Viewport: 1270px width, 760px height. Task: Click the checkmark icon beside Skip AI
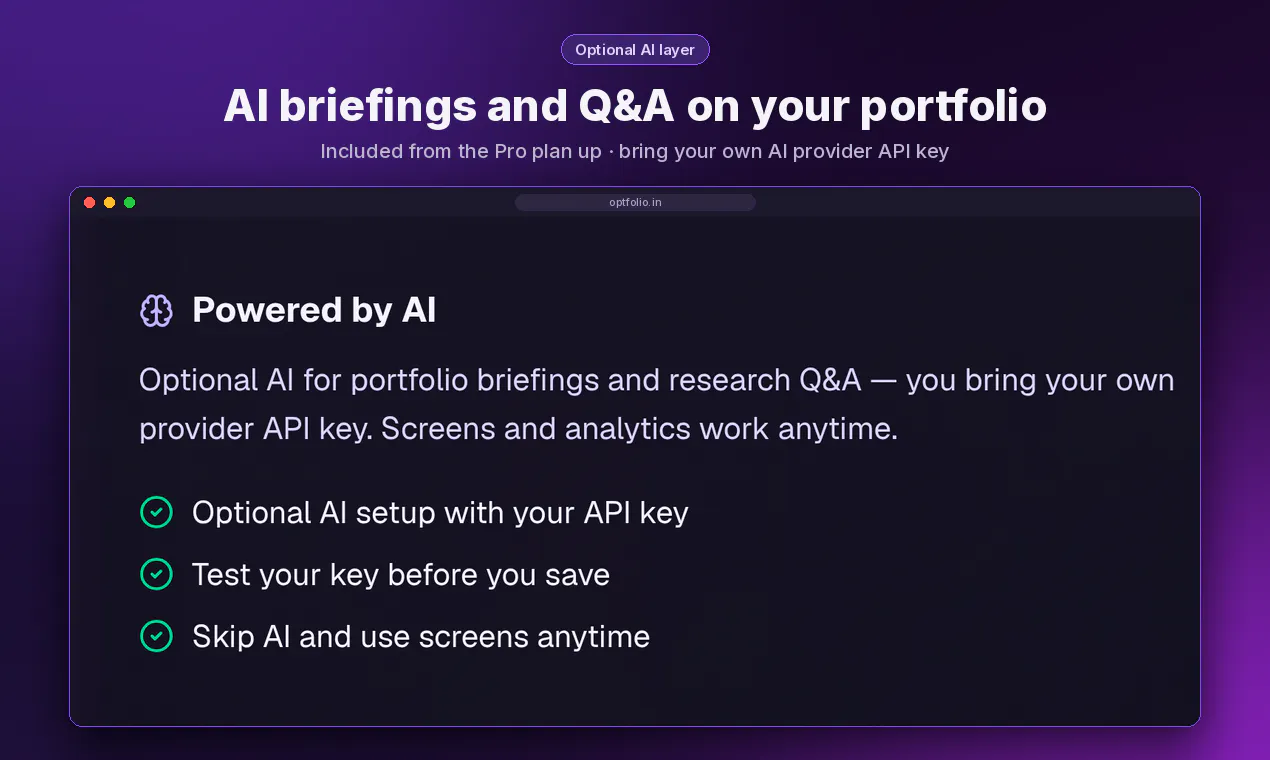click(156, 636)
